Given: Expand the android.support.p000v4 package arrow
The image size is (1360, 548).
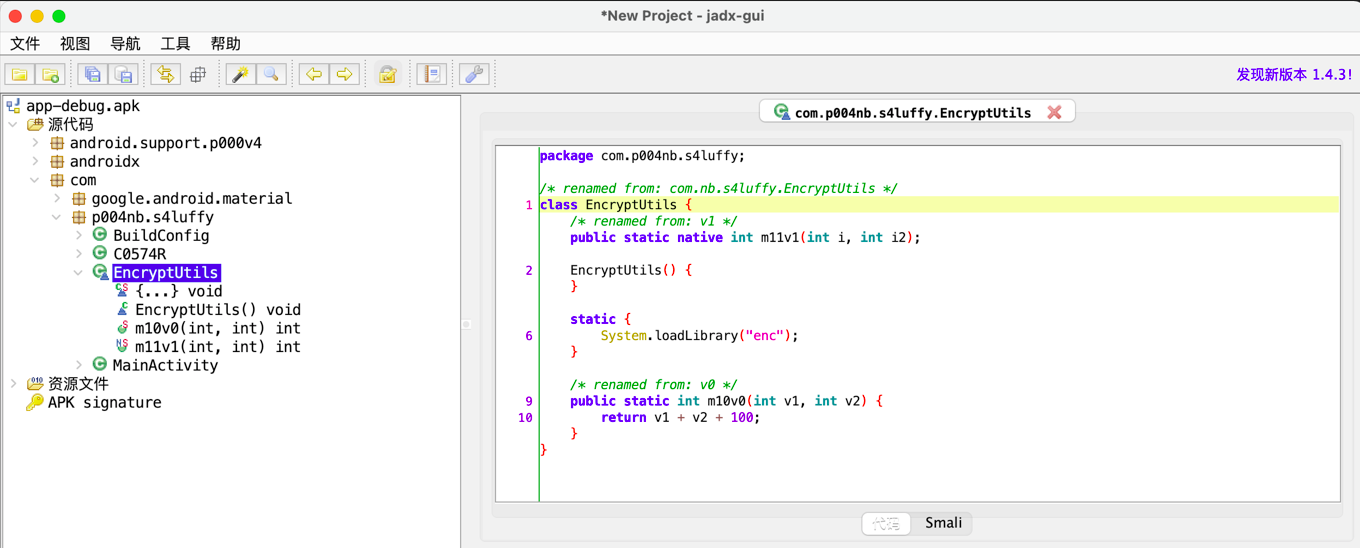Looking at the screenshot, I should (36, 143).
